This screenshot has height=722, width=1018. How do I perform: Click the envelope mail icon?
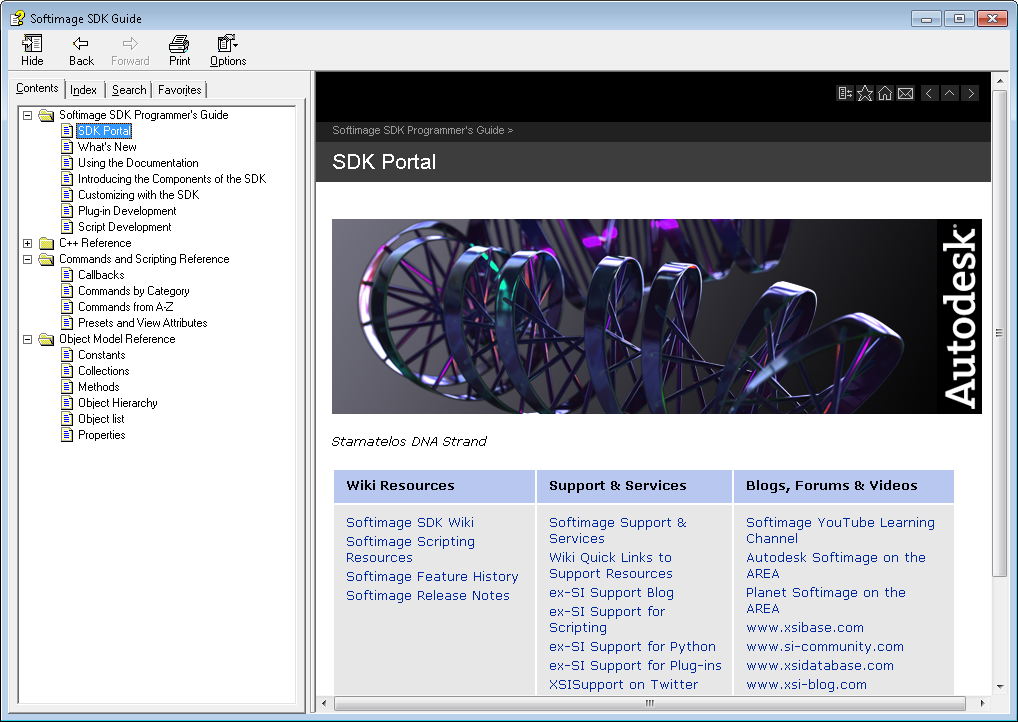point(905,93)
